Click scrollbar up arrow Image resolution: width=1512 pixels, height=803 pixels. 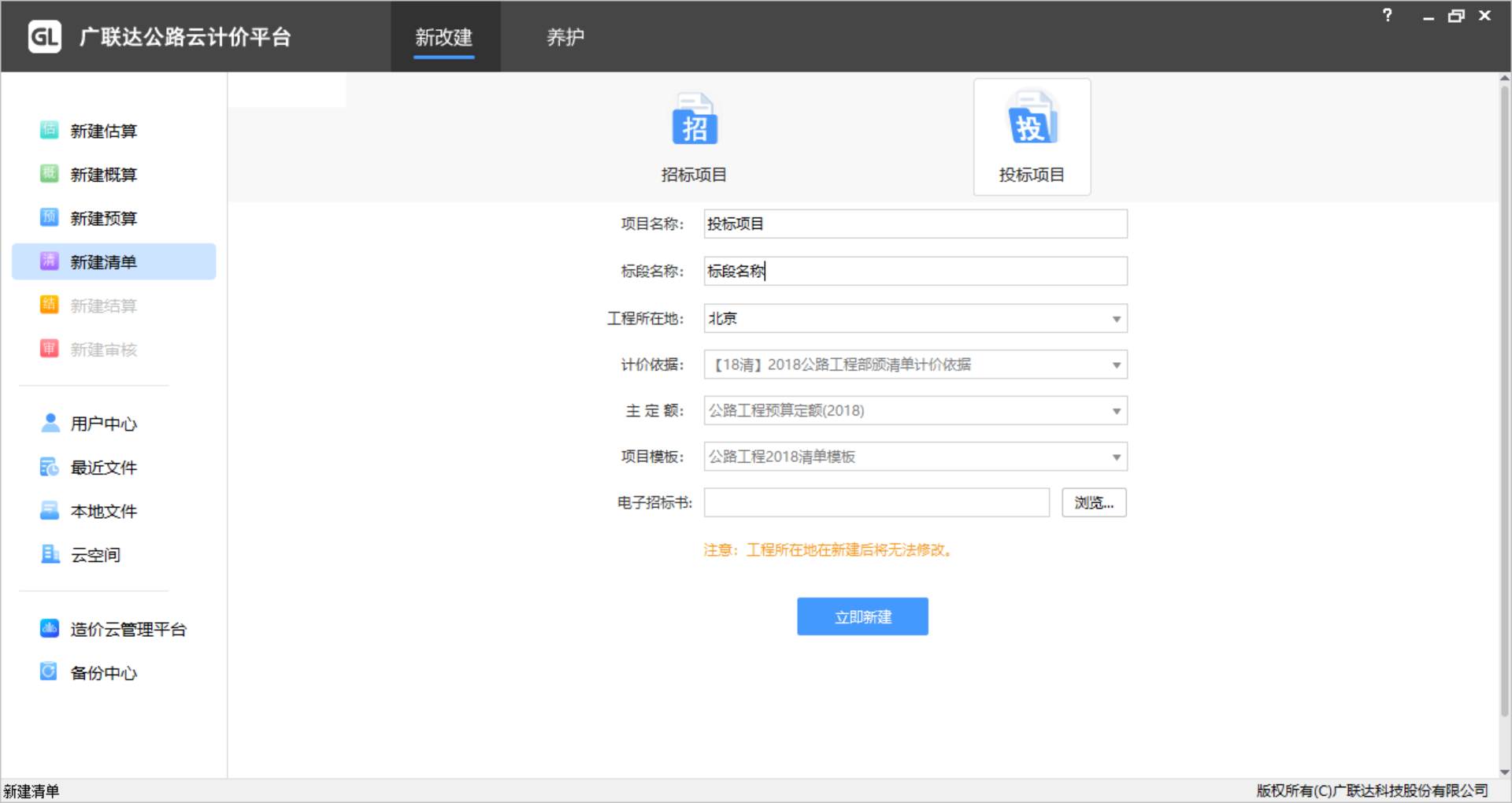(1505, 78)
